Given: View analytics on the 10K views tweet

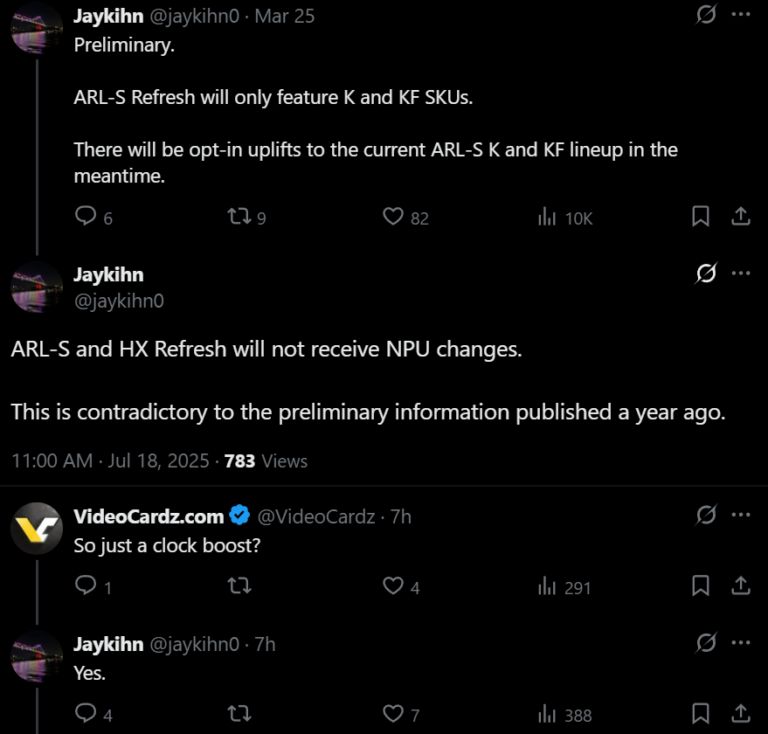Looking at the screenshot, I should (x=547, y=216).
